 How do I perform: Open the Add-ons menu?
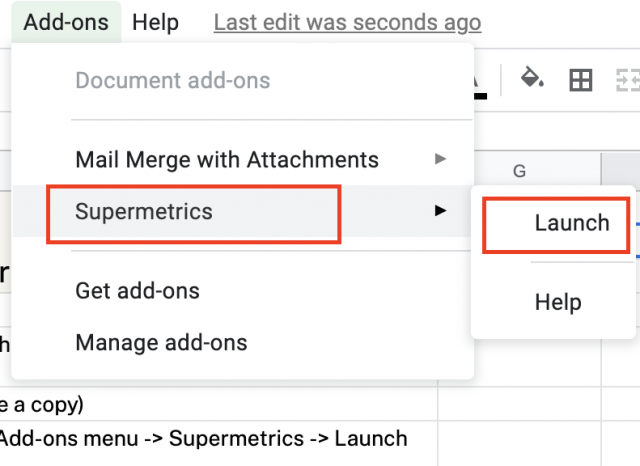coord(66,22)
